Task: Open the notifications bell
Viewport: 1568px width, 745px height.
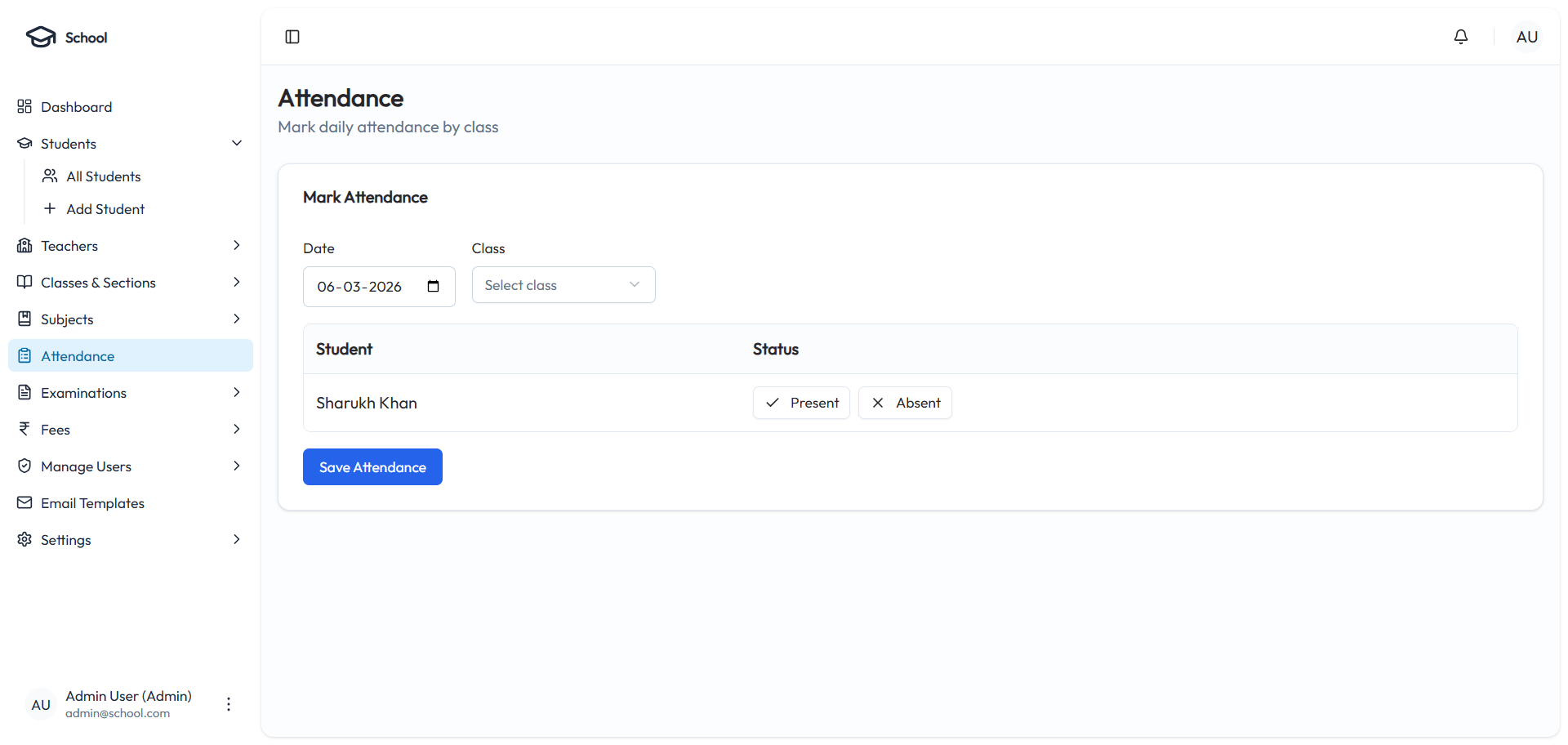Action: pos(1461,37)
